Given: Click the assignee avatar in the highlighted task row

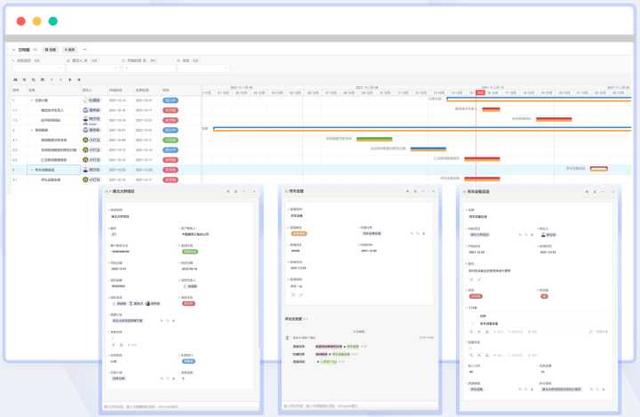Looking at the screenshot, I should pyautogui.click(x=85, y=170).
